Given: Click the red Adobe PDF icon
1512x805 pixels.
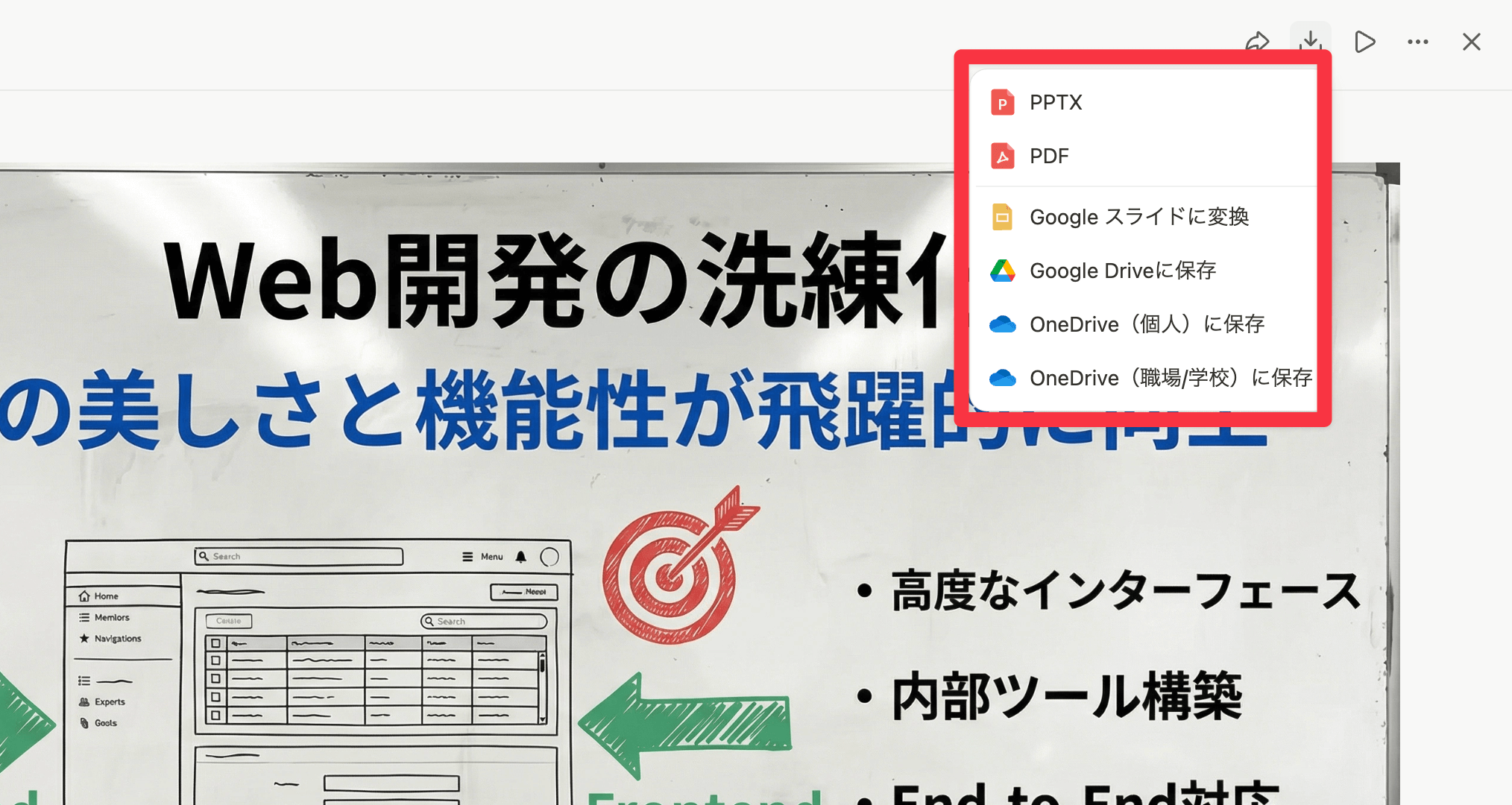Looking at the screenshot, I should [x=1003, y=156].
